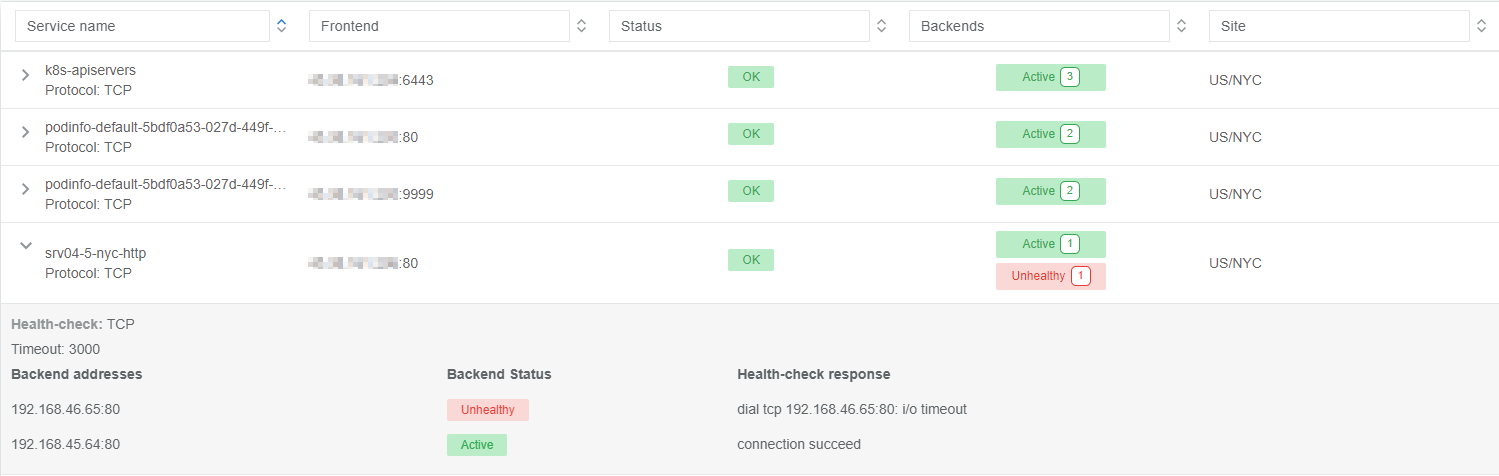
Task: Expand the podinfo row with port 9999
Action: [27, 189]
